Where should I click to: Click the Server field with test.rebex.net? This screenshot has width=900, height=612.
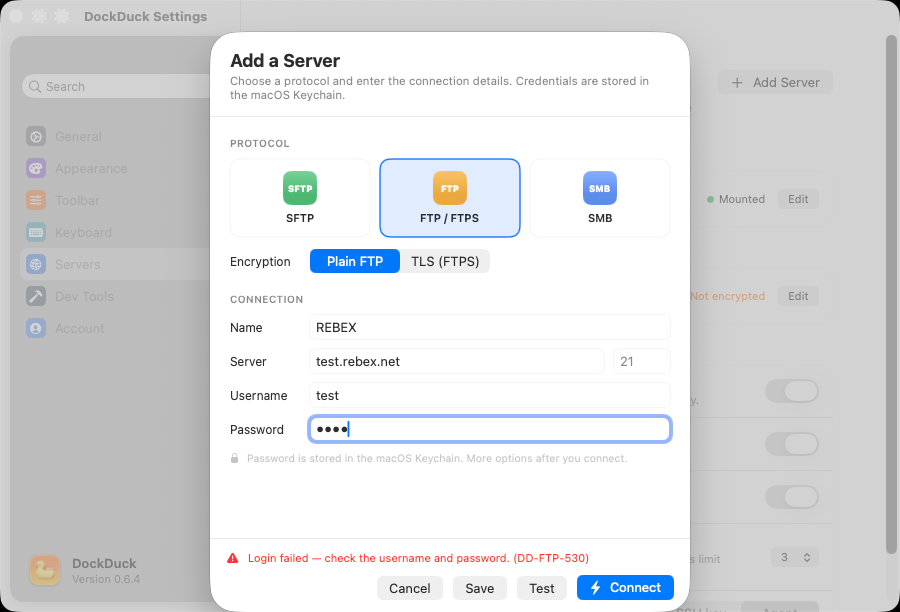click(456, 361)
